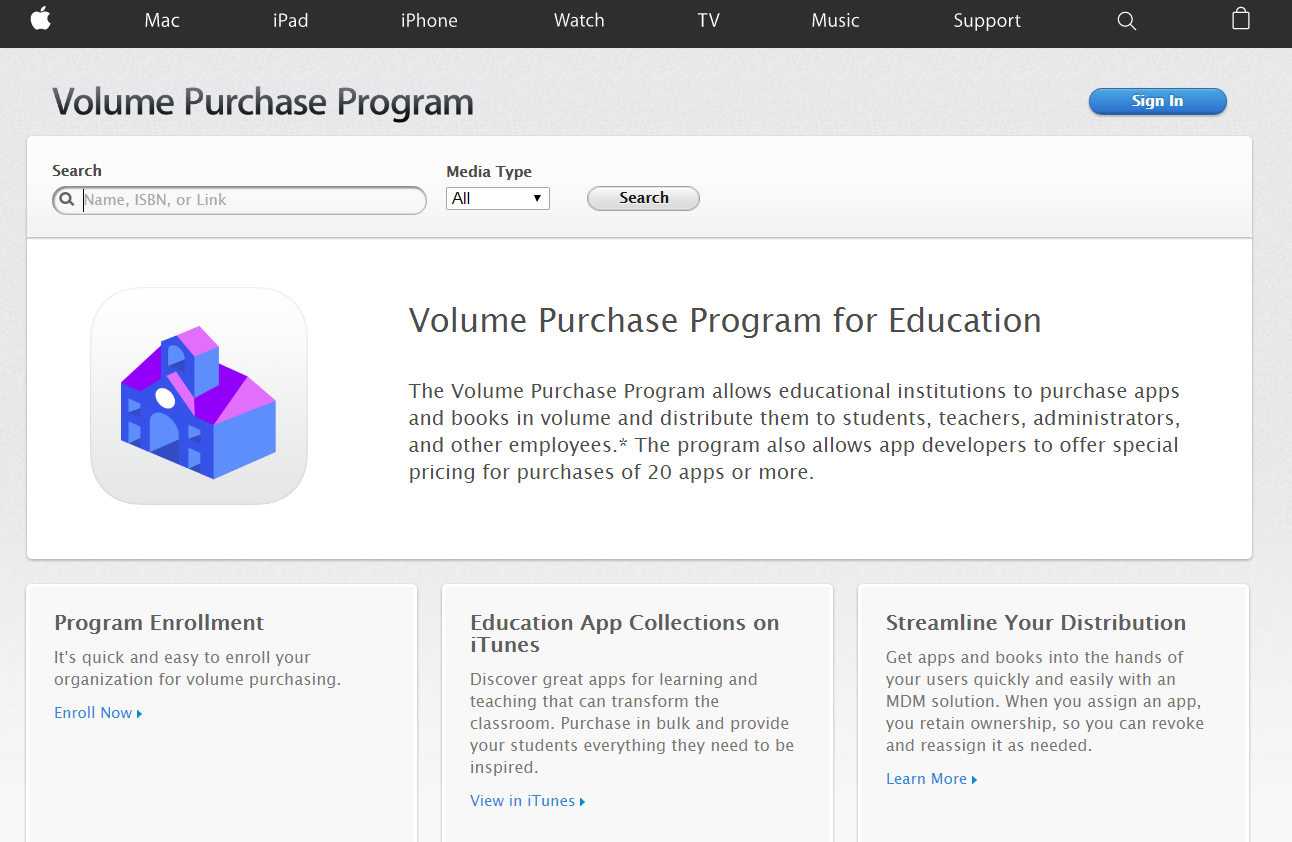Click the blue Sign In button

pos(1157,101)
